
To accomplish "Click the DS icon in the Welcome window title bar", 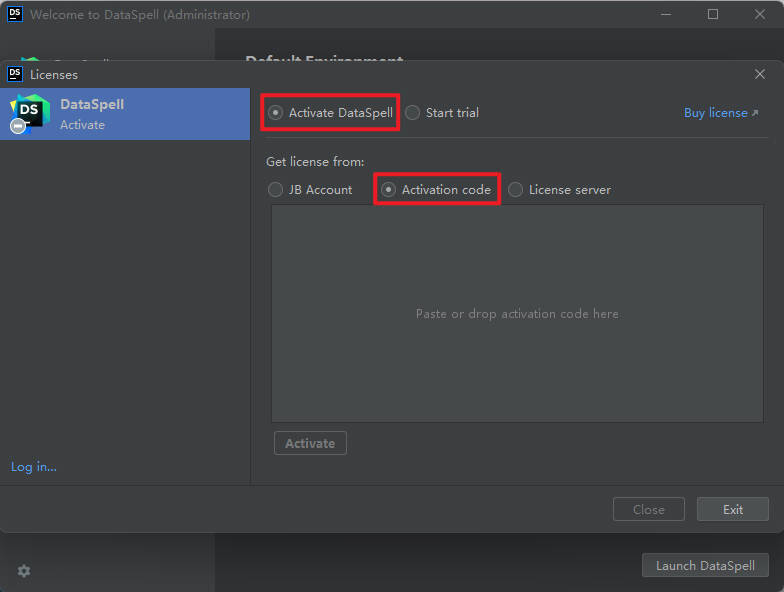I will click(15, 14).
